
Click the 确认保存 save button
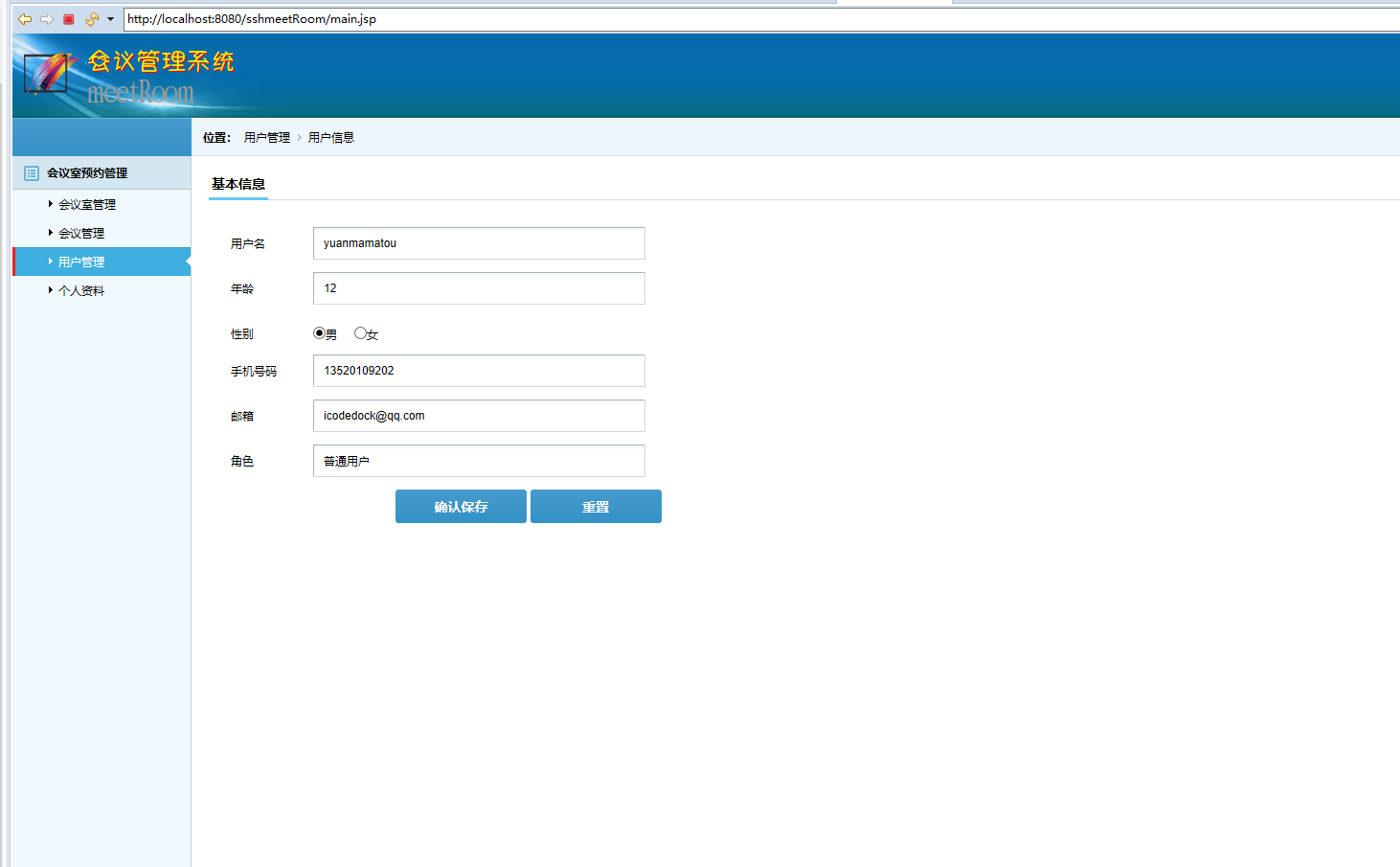pyautogui.click(x=461, y=506)
